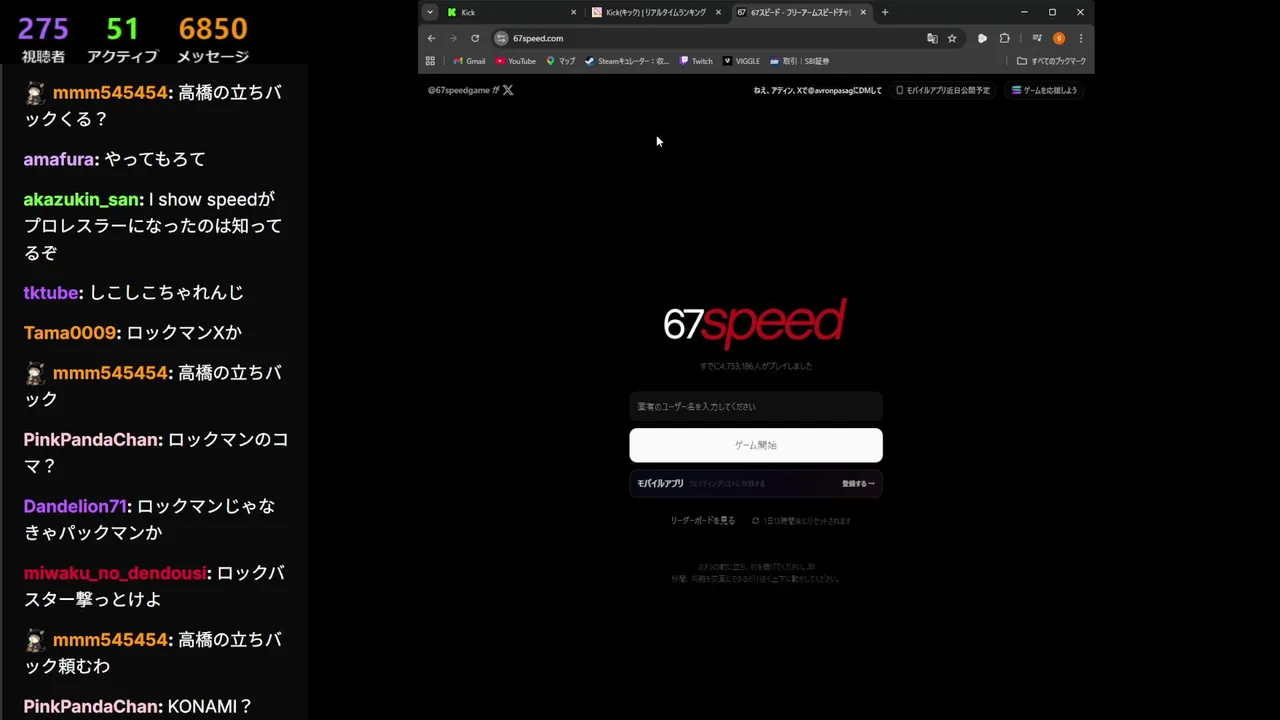Click the translate page icon in address bar

(932, 38)
